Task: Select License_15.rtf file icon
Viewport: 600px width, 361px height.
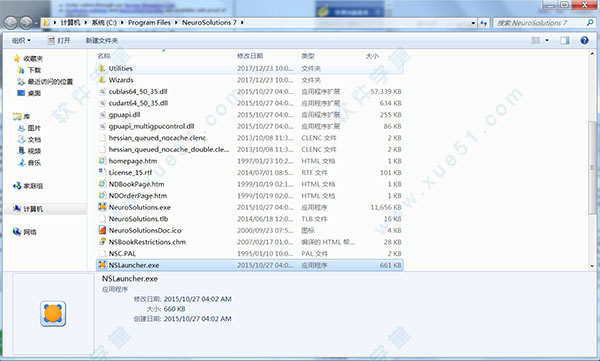Action: click(x=102, y=172)
